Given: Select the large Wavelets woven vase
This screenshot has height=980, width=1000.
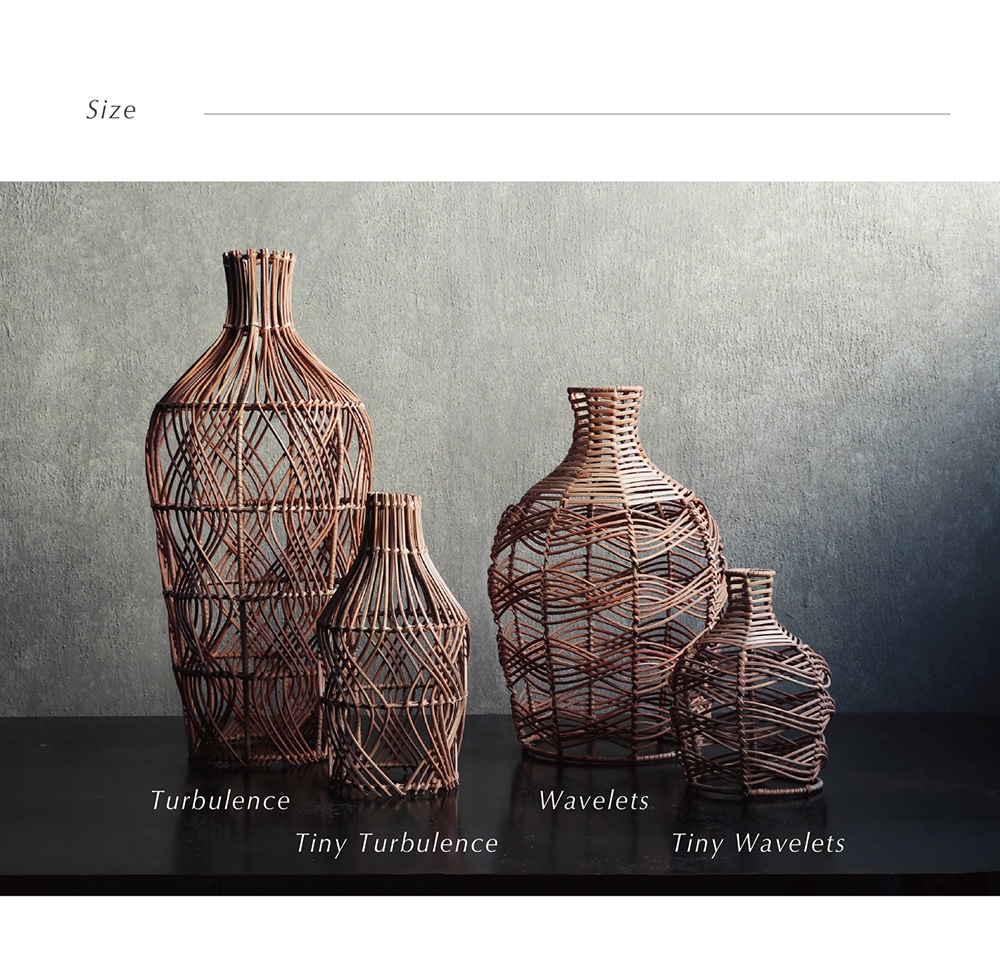Looking at the screenshot, I should click(x=607, y=574).
